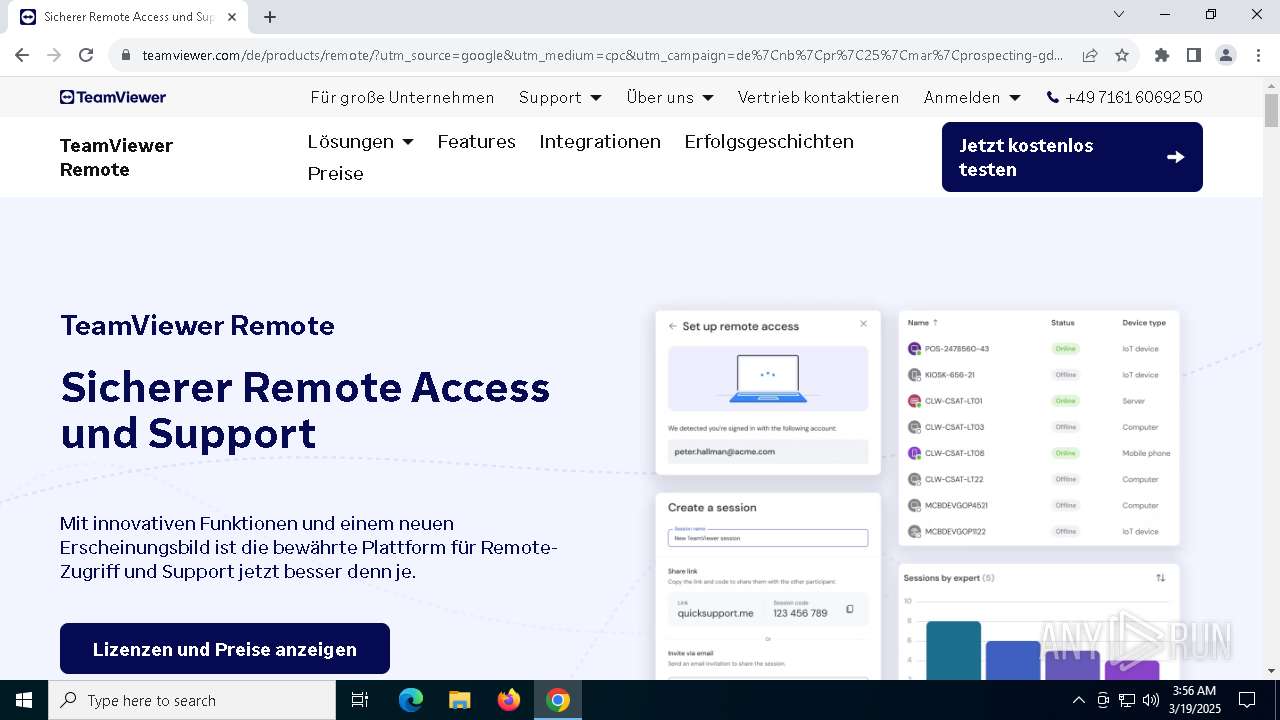Click the browser forward arrow
This screenshot has height=720, width=1280.
coord(54,55)
